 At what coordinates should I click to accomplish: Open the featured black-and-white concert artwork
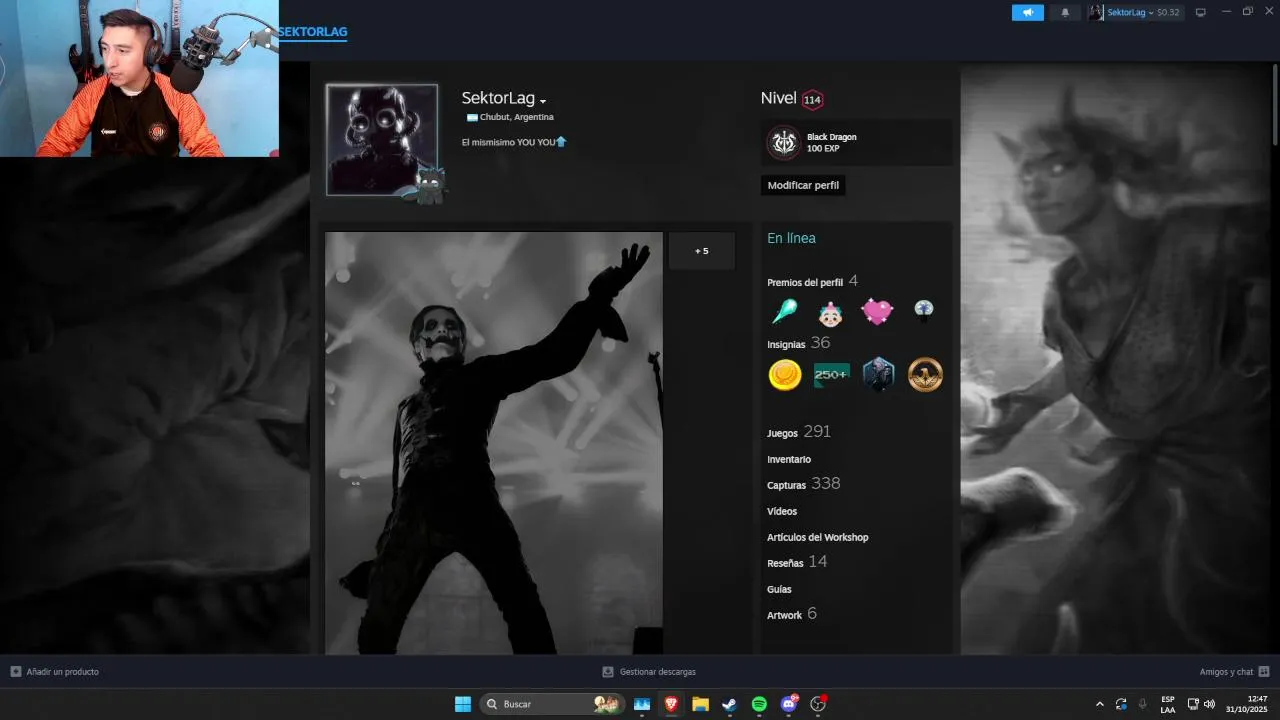click(x=494, y=443)
